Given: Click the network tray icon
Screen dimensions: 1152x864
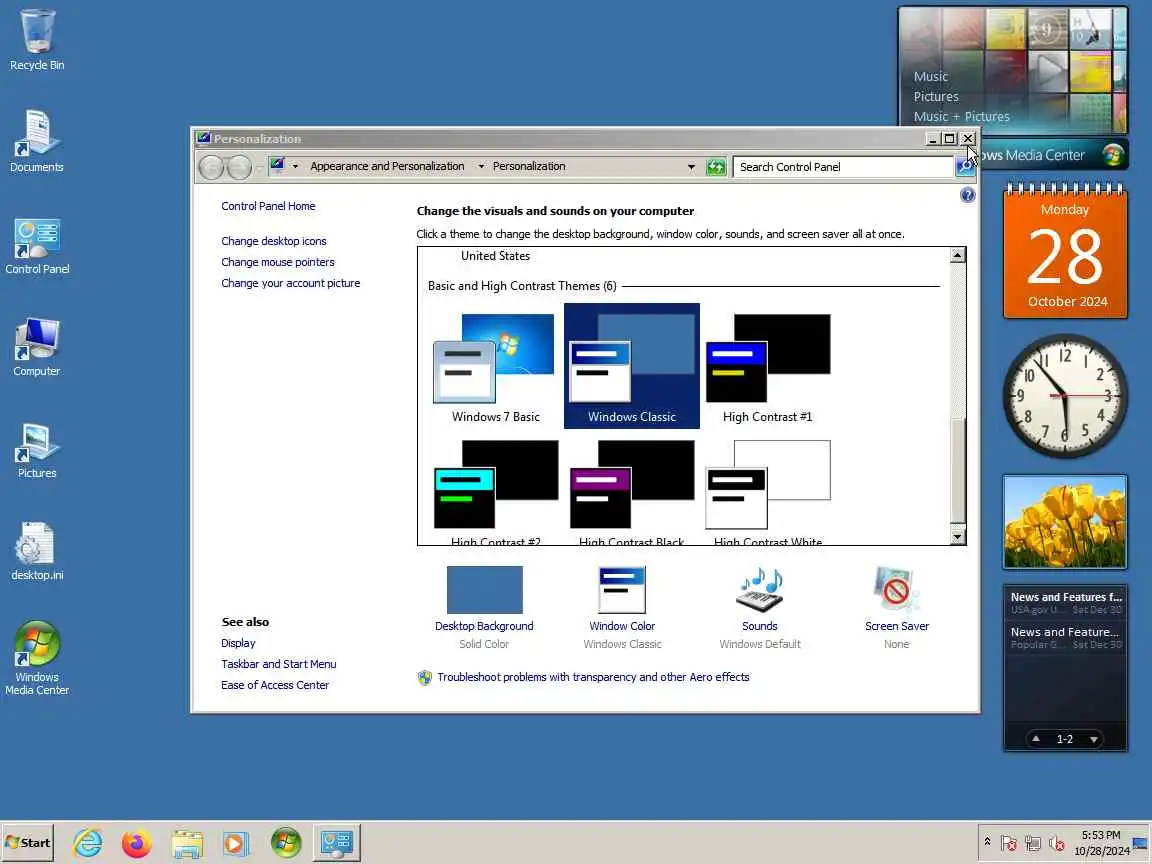Looking at the screenshot, I should pyautogui.click(x=1032, y=843).
